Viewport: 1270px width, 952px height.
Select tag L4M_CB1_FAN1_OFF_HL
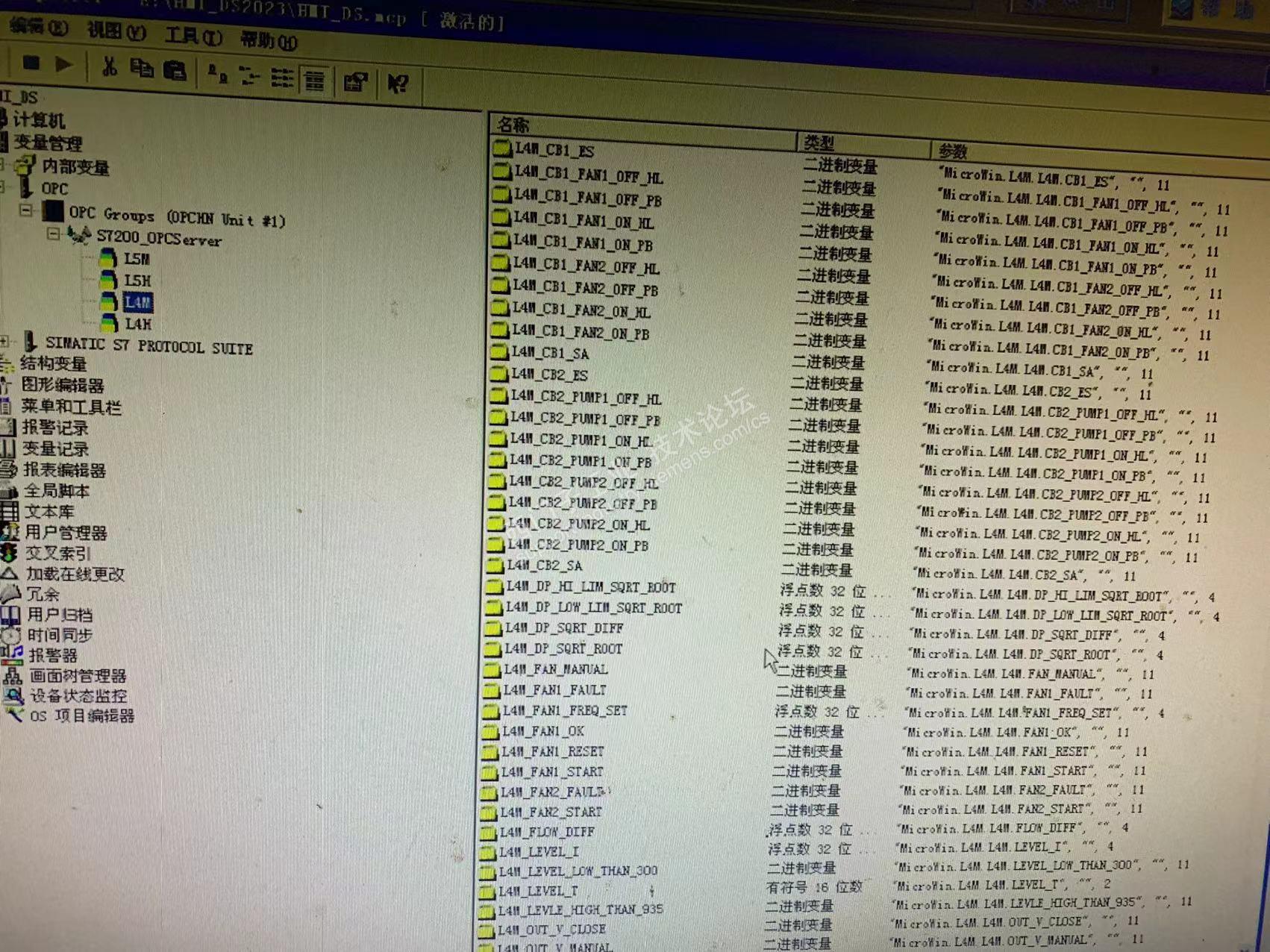point(588,175)
